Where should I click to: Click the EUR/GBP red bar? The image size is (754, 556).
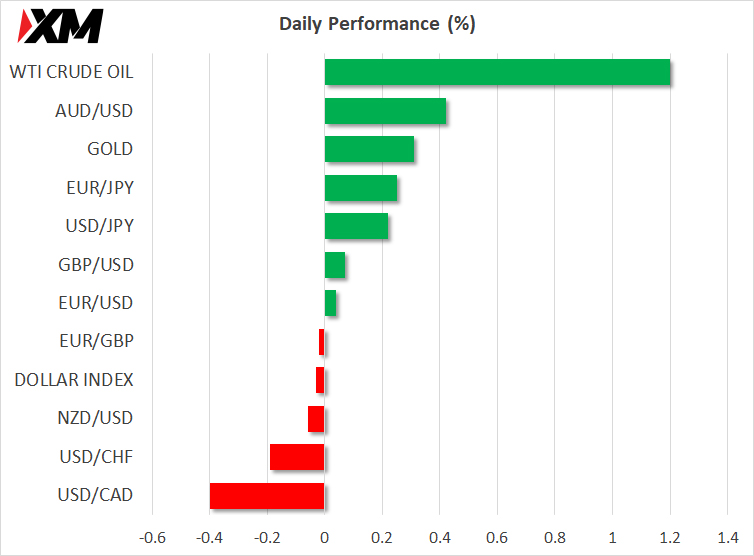click(x=322, y=342)
